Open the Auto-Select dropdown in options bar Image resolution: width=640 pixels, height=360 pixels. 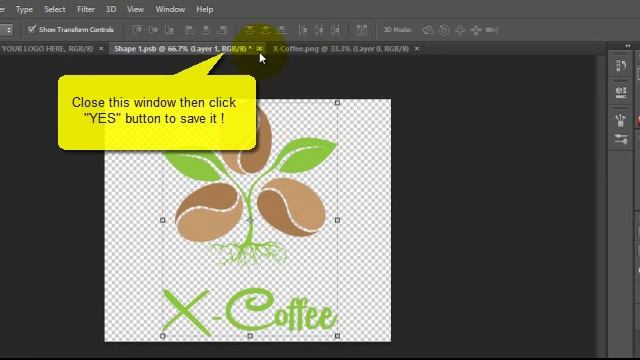tap(6, 30)
